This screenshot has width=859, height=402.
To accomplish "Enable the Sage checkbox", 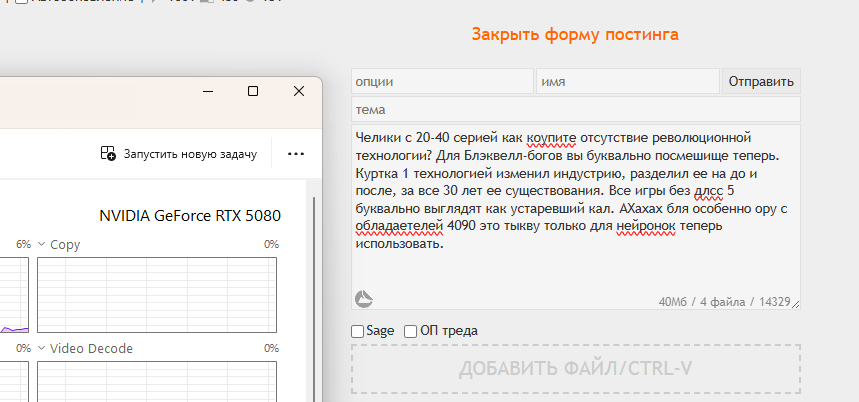I will pyautogui.click(x=357, y=331).
